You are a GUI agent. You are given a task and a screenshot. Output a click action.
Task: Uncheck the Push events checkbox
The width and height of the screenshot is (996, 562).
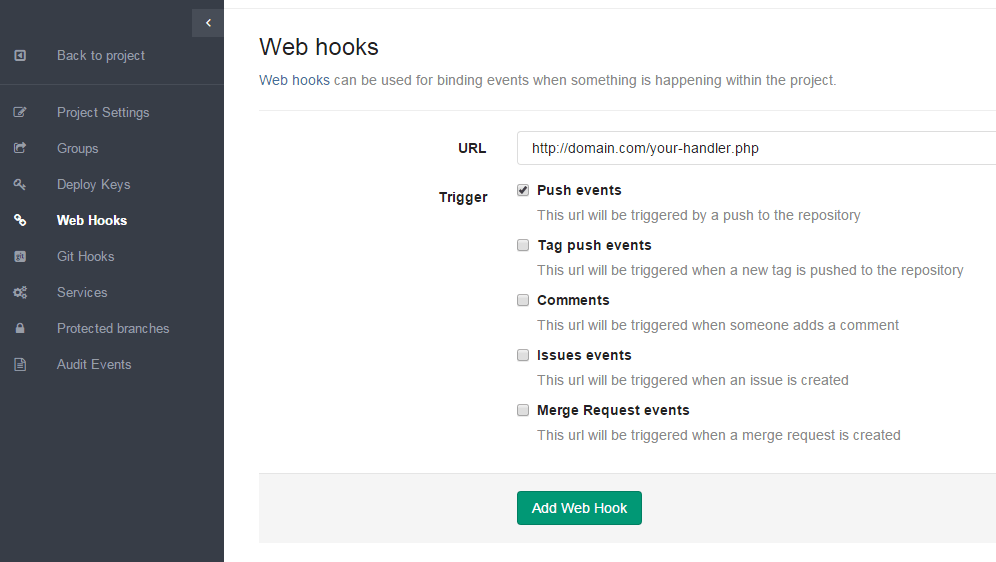point(523,190)
